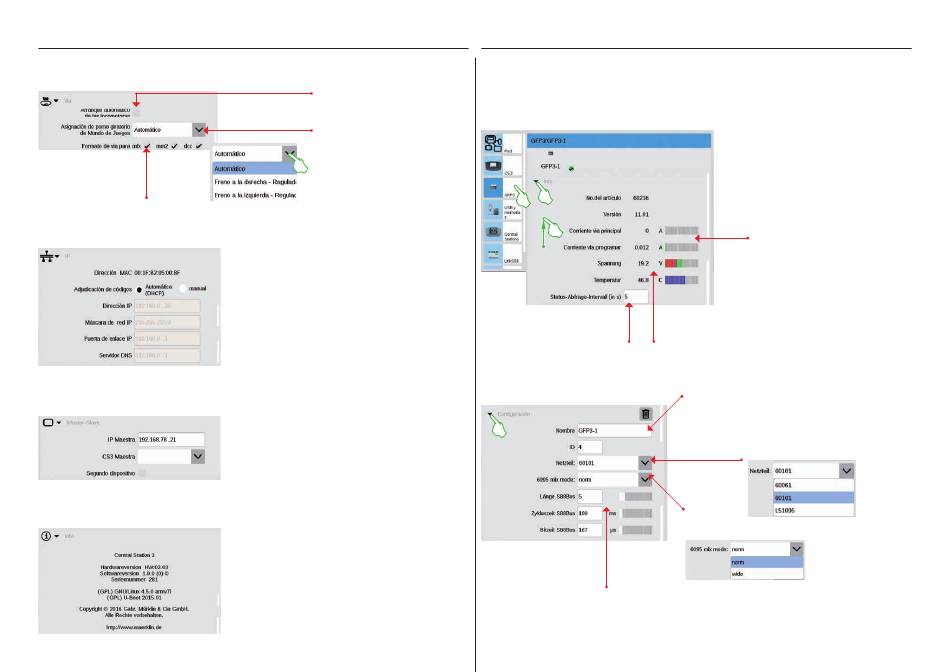The height and width of the screenshot is (672, 950).
Task: Select norm in 6095 mfx mode list
Action: (766, 562)
